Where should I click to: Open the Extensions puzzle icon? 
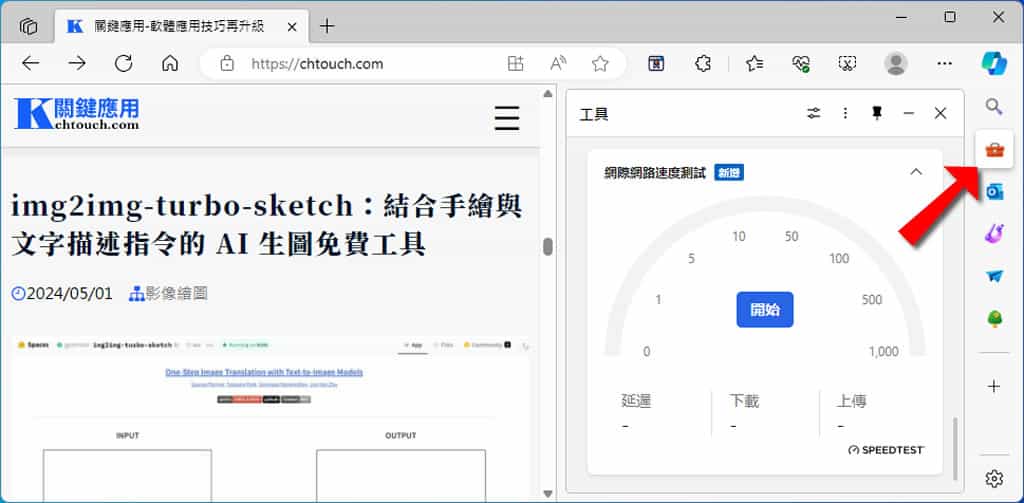[703, 64]
